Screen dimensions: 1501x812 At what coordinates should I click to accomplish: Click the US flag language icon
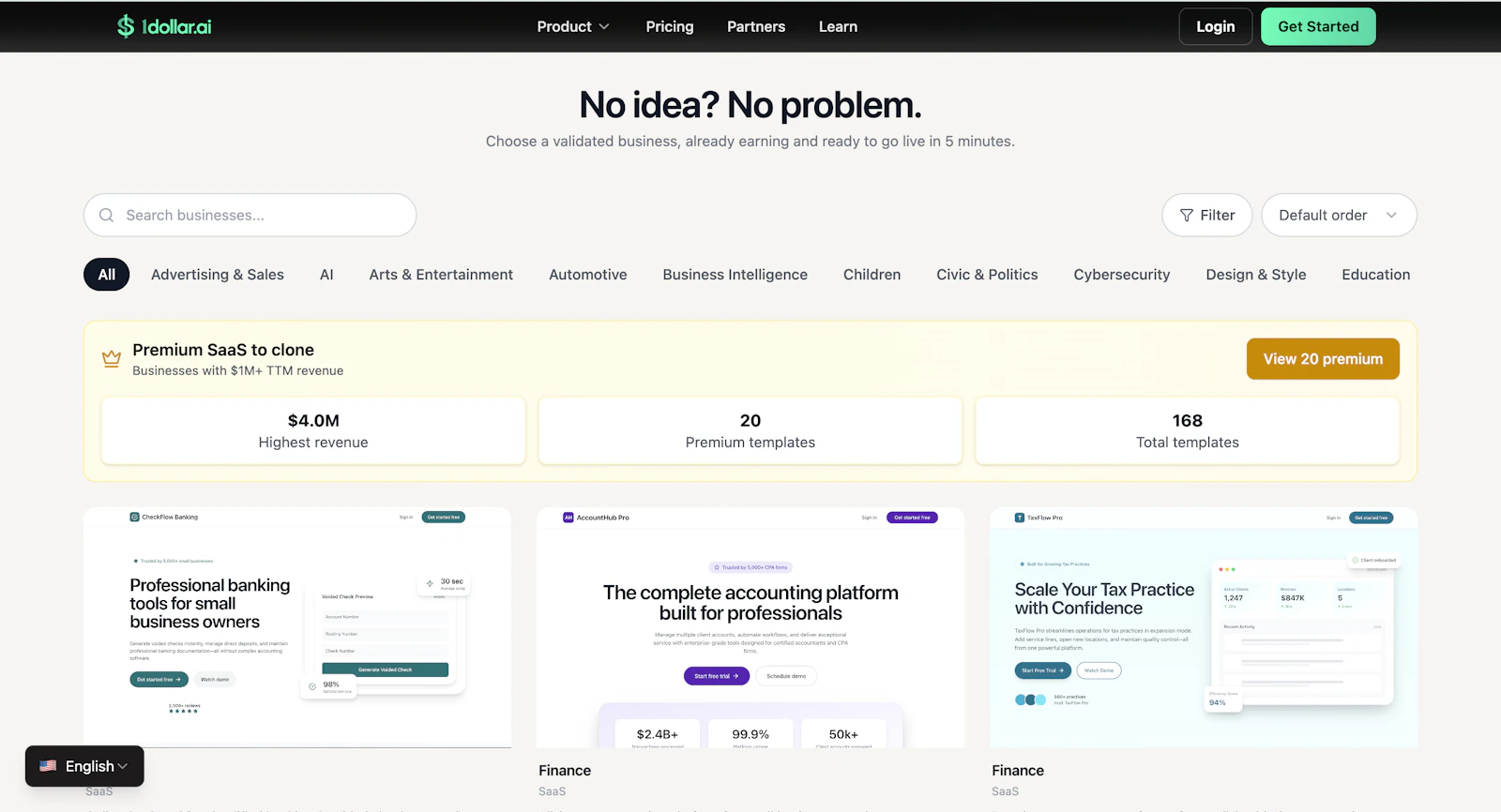[48, 766]
